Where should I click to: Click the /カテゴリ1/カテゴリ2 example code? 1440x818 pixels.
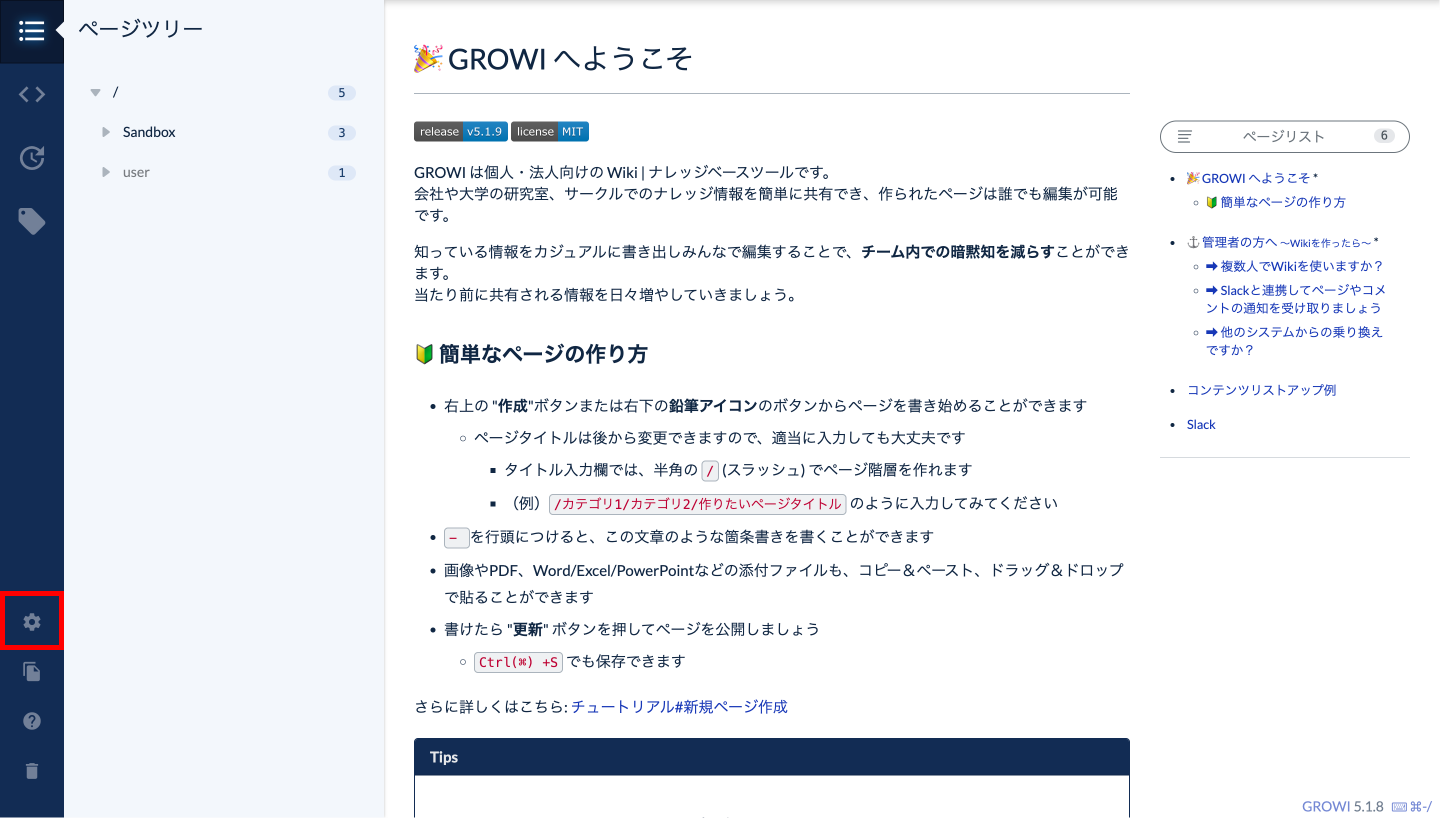point(698,503)
